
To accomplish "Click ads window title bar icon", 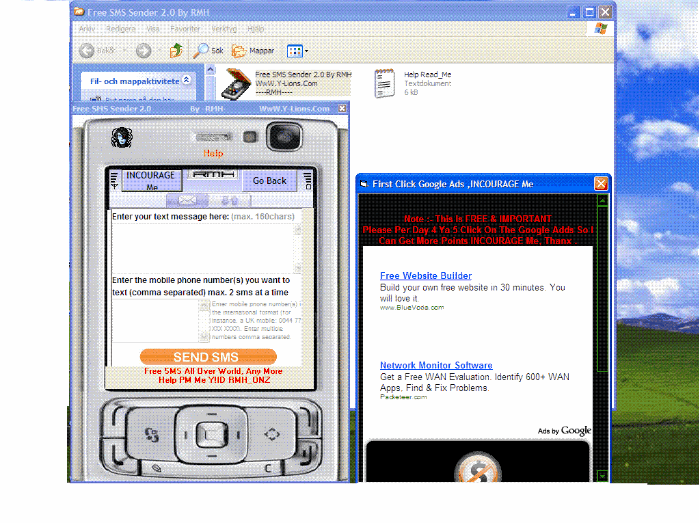I will click(364, 184).
